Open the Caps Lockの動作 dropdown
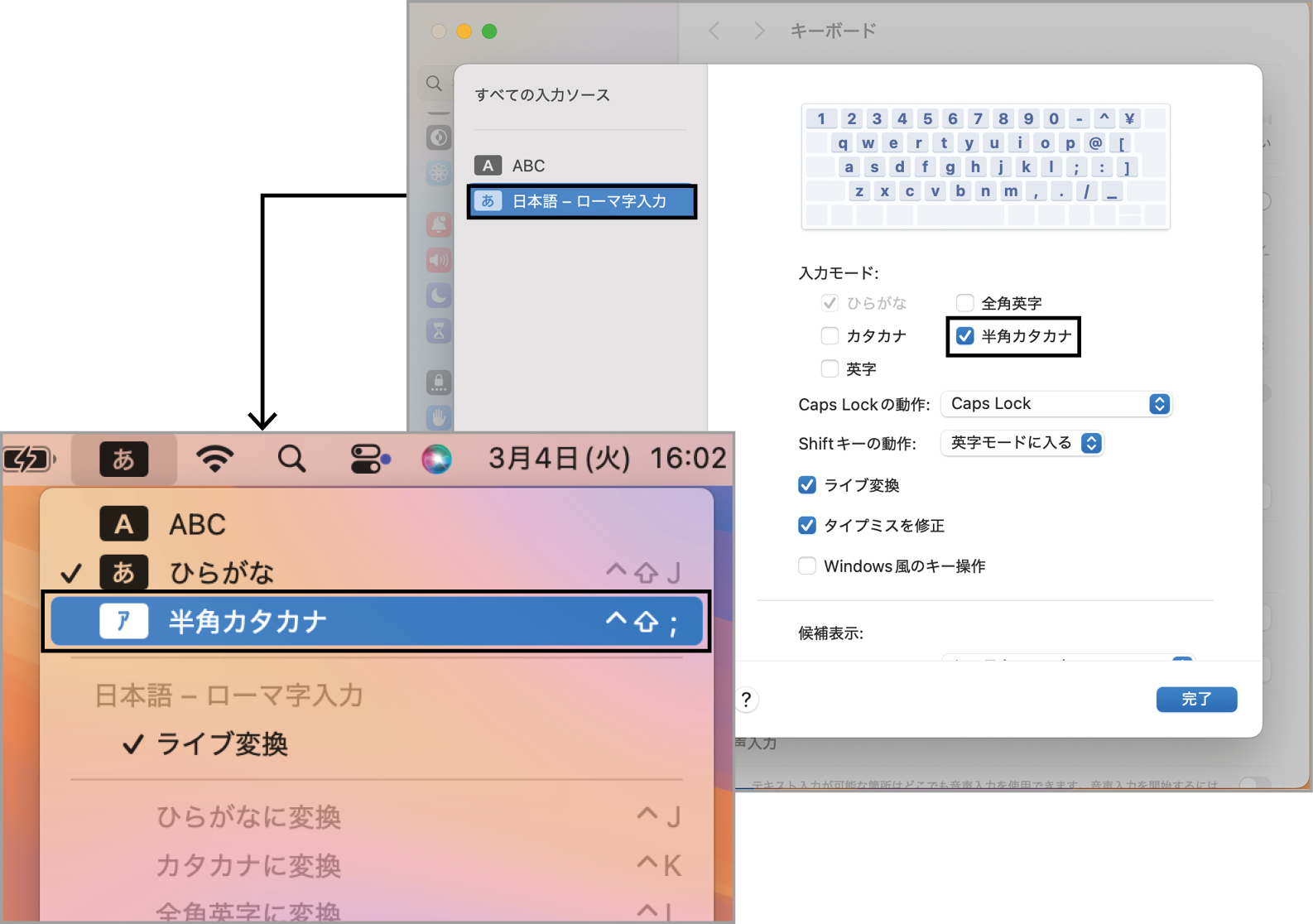 (1056, 403)
